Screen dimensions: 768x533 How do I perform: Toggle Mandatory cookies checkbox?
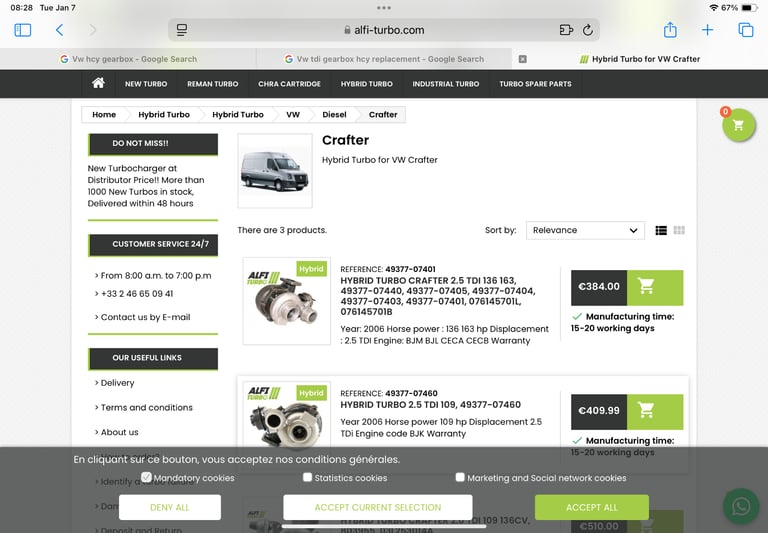tap(146, 477)
